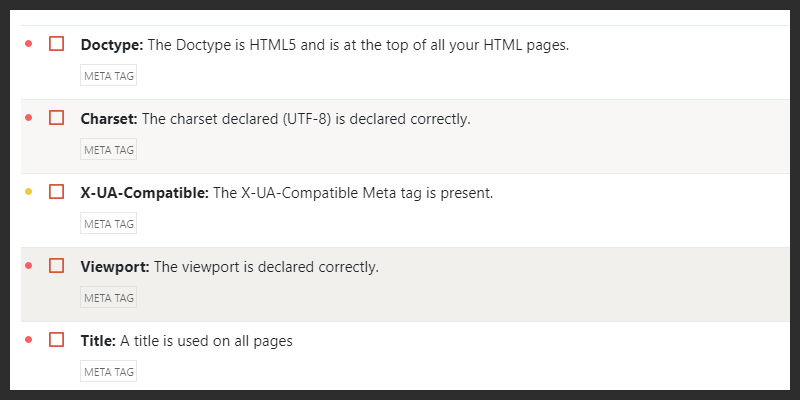
Task: Select the X-UA-Compatible heading text
Action: [x=144, y=193]
